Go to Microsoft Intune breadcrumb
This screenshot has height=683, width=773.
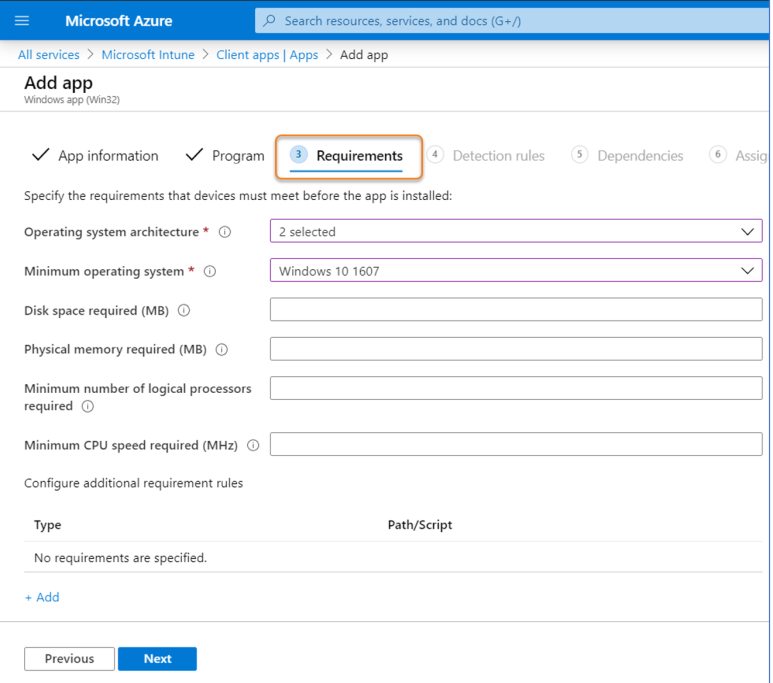pyautogui.click(x=148, y=55)
